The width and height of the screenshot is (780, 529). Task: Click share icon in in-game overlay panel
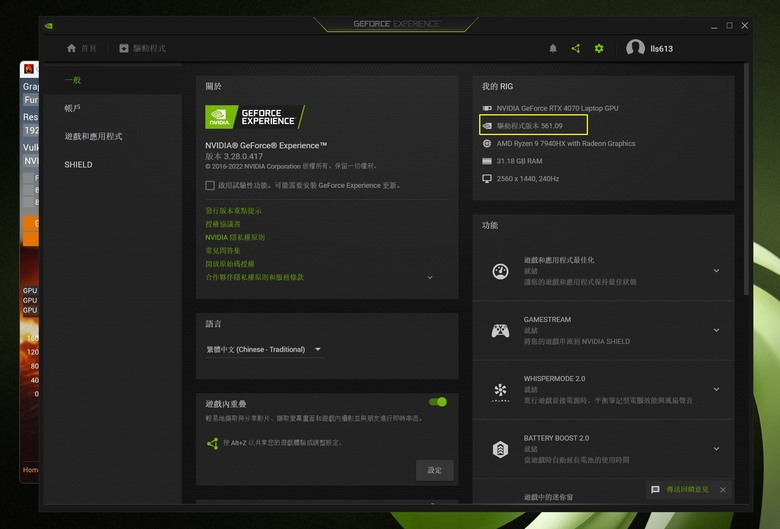[212, 443]
